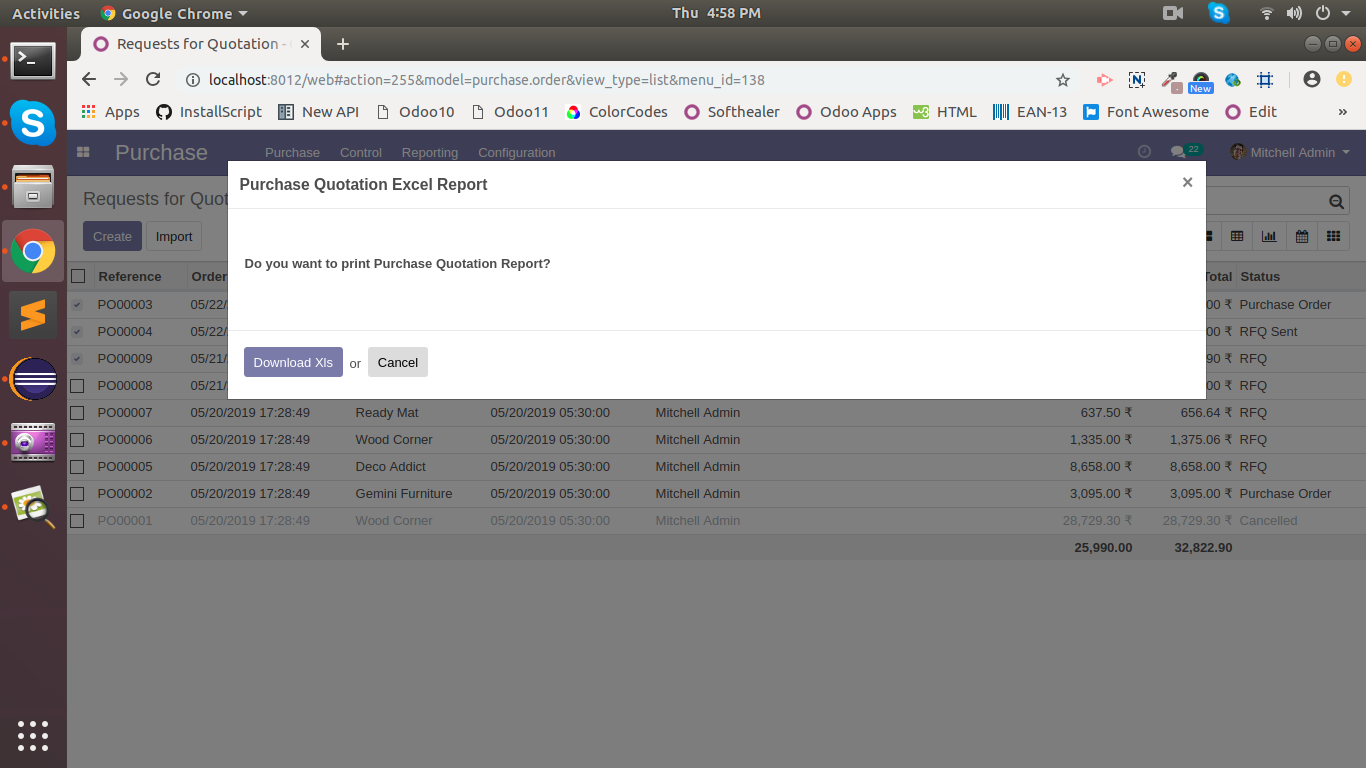Viewport: 1366px width, 768px height.
Task: Check the PO00001 row checkbox
Action: point(77,521)
